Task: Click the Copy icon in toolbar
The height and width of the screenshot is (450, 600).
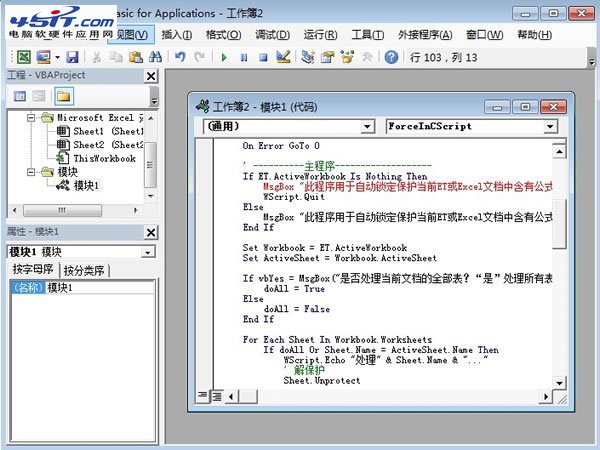Action: pos(116,57)
